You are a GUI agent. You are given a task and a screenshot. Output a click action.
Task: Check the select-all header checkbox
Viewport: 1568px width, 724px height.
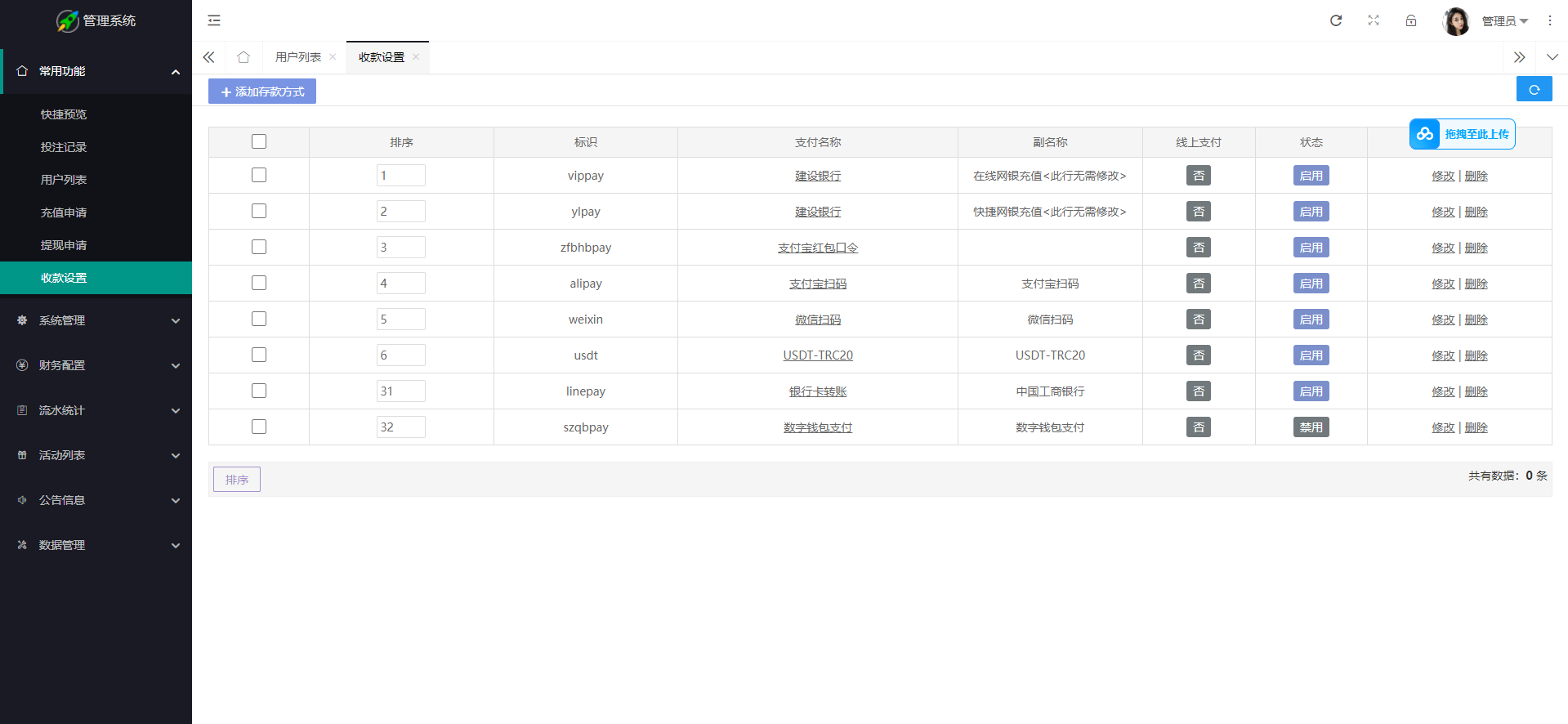click(x=259, y=141)
